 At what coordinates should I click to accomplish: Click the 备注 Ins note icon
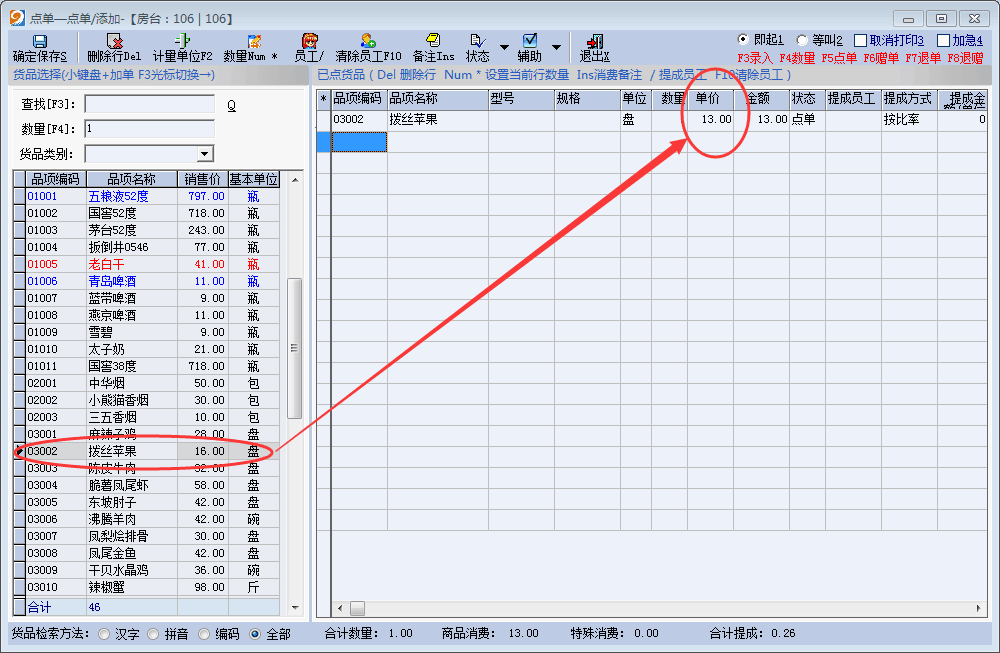click(x=433, y=42)
